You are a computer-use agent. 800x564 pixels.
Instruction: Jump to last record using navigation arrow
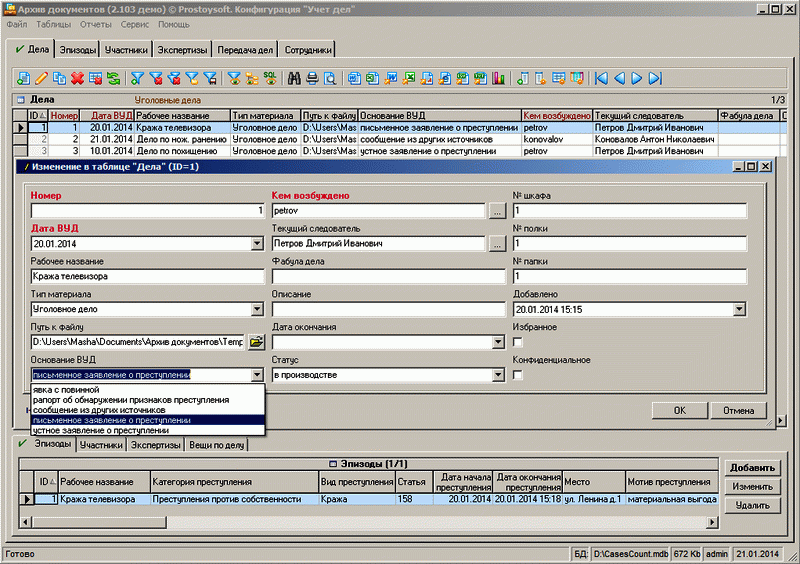[x=655, y=78]
